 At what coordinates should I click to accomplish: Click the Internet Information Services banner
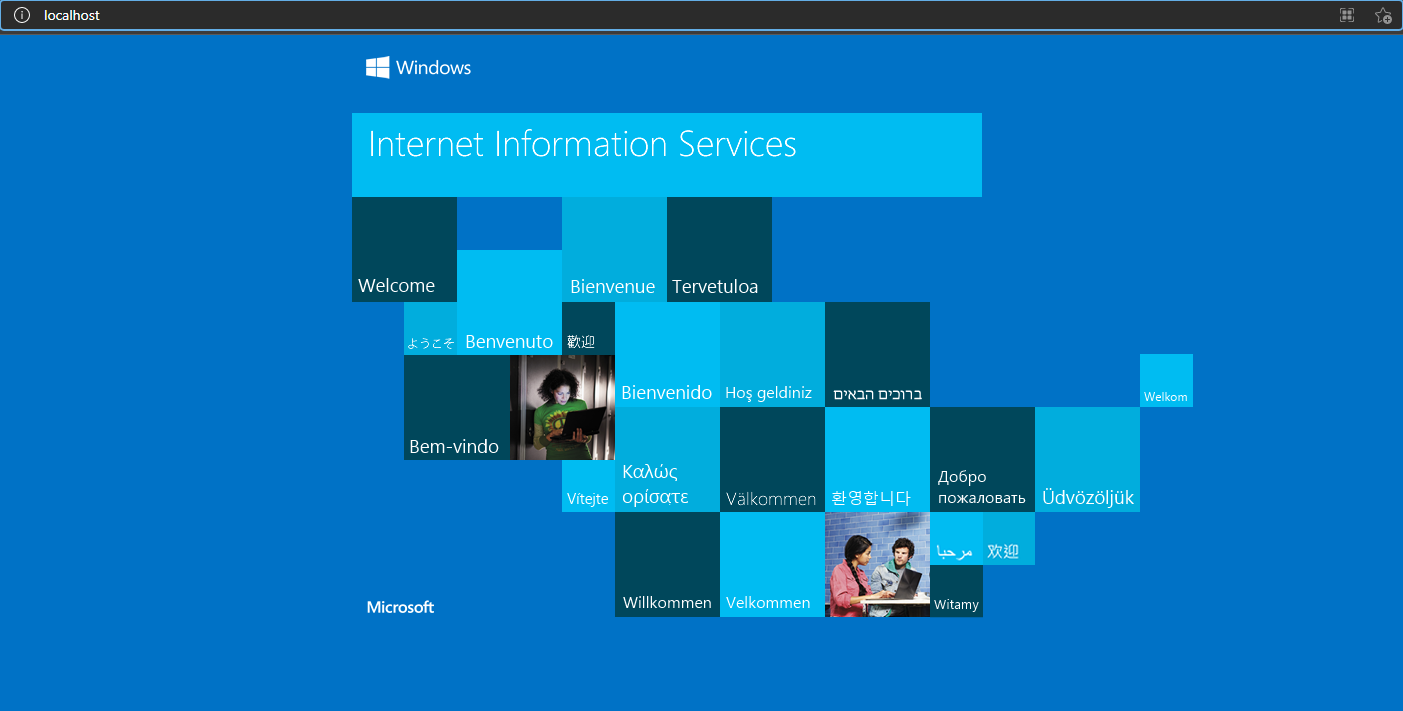(x=667, y=155)
